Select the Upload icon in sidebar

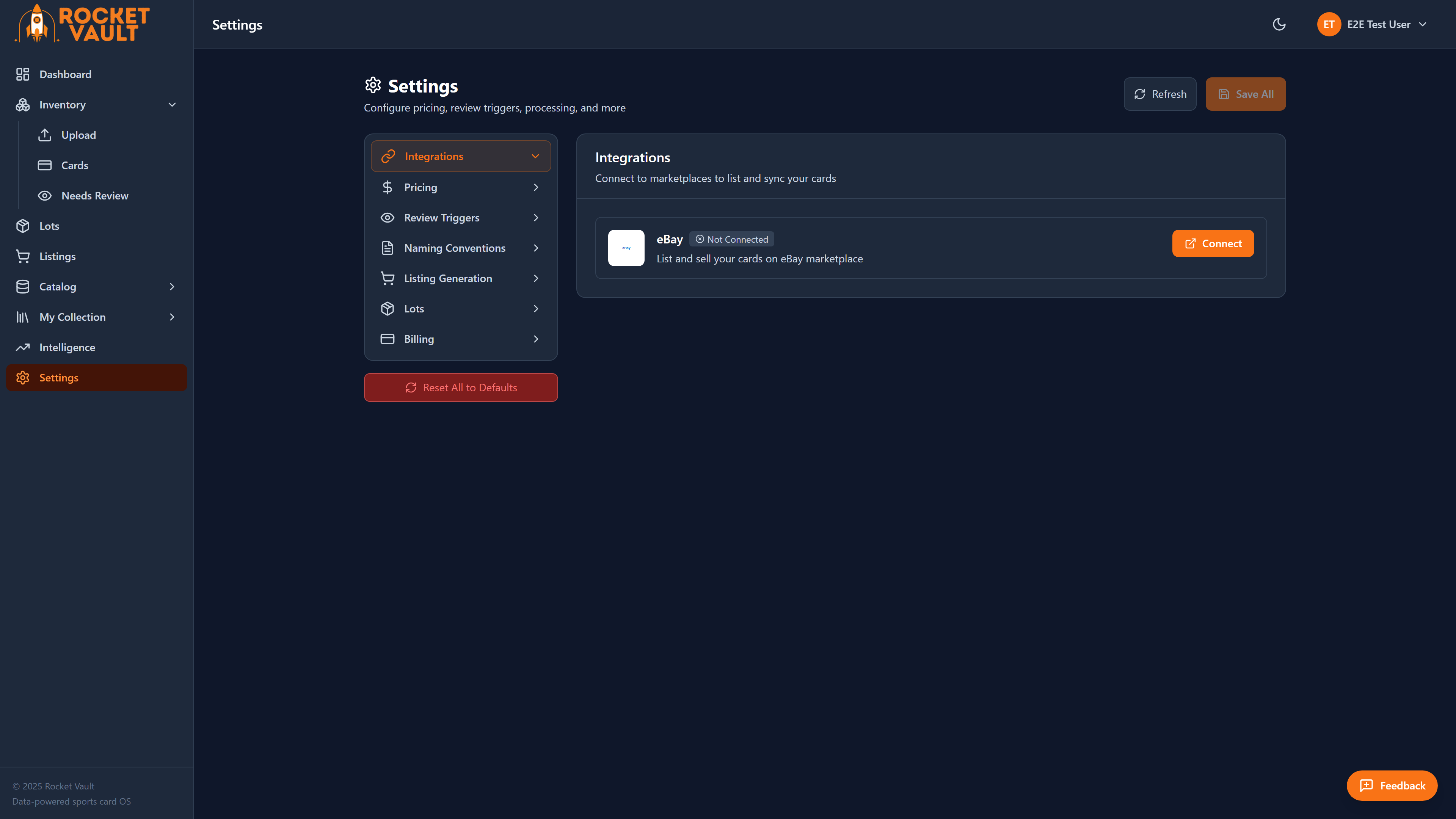click(45, 135)
